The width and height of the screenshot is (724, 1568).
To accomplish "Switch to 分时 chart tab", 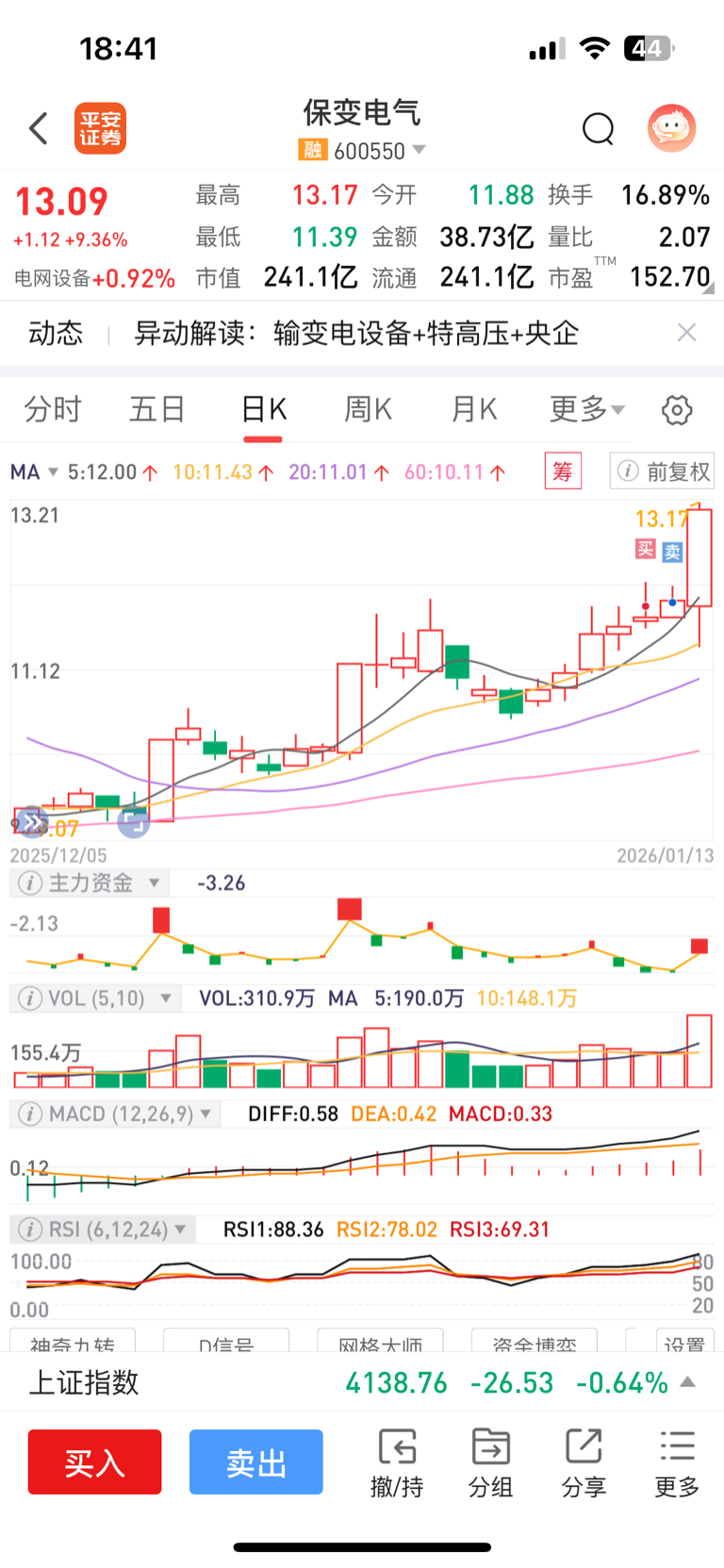I will click(53, 409).
